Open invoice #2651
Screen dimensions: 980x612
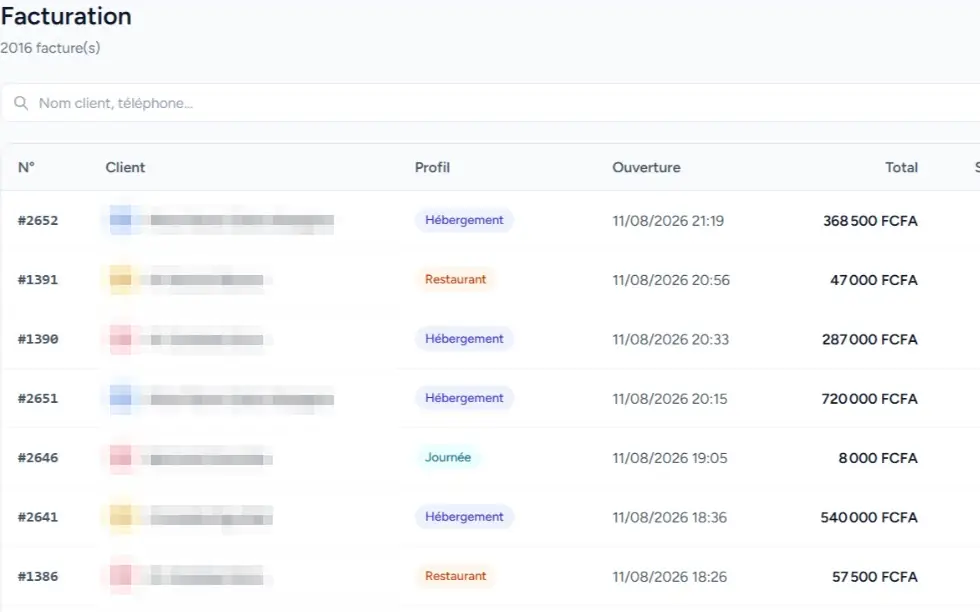coord(38,399)
